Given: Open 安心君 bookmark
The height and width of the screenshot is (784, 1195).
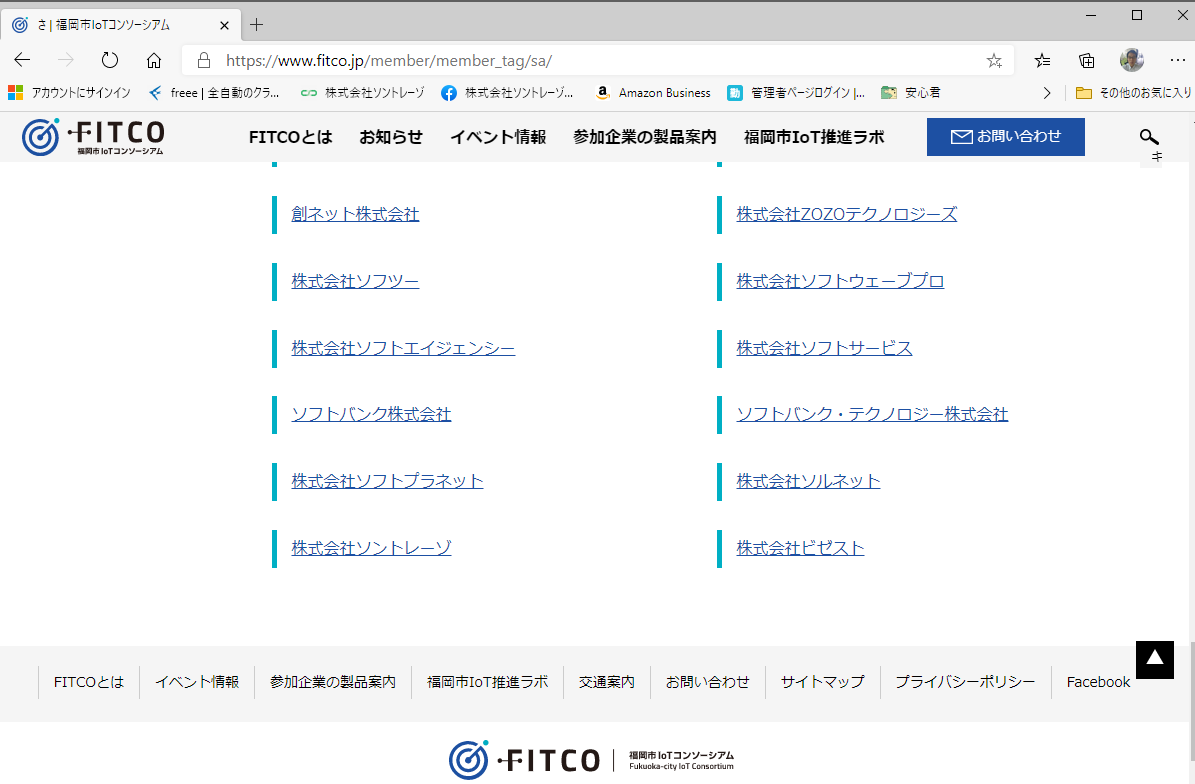Looking at the screenshot, I should [911, 92].
